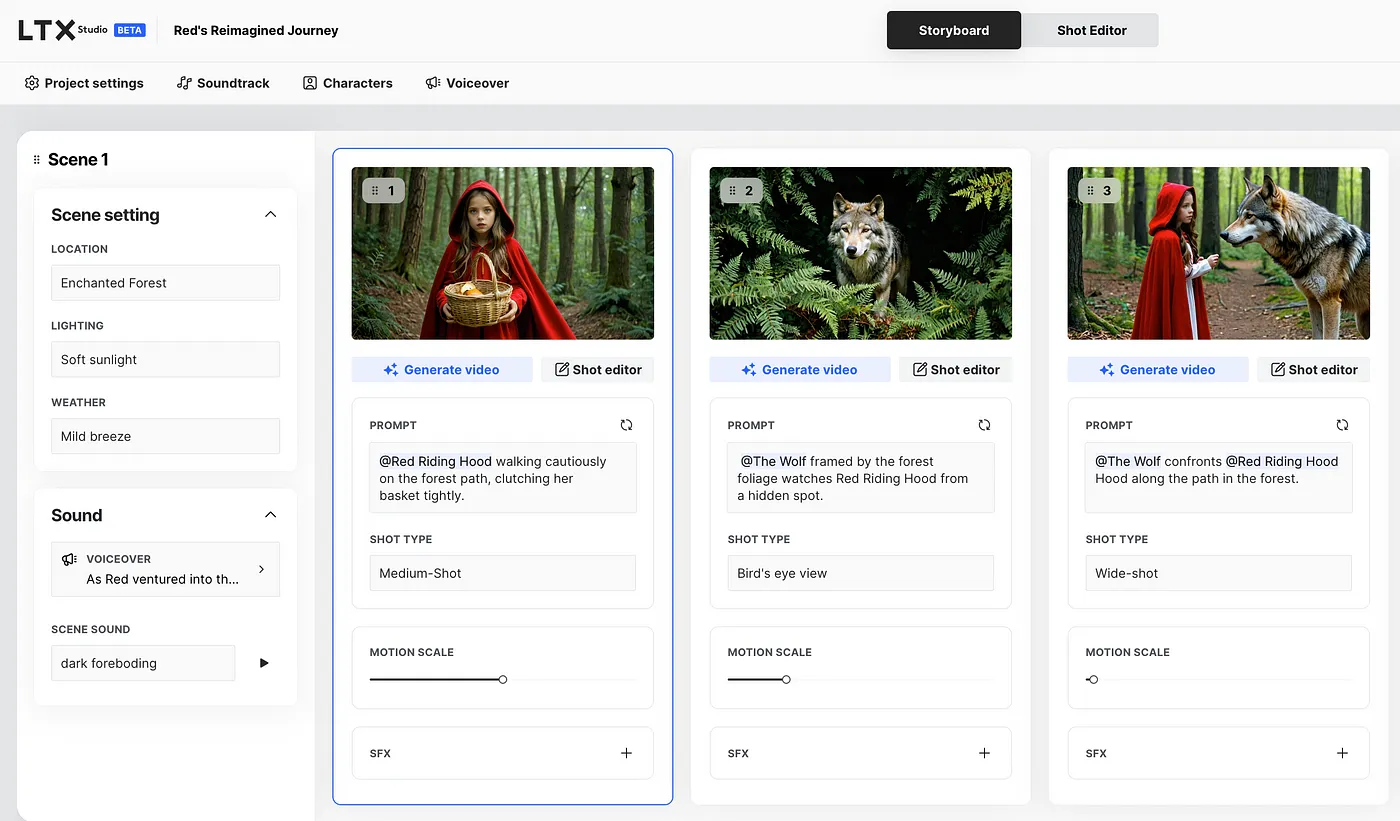Click the drag handle on shot 2 thumbnail
The width and height of the screenshot is (1400, 821).
(x=732, y=190)
